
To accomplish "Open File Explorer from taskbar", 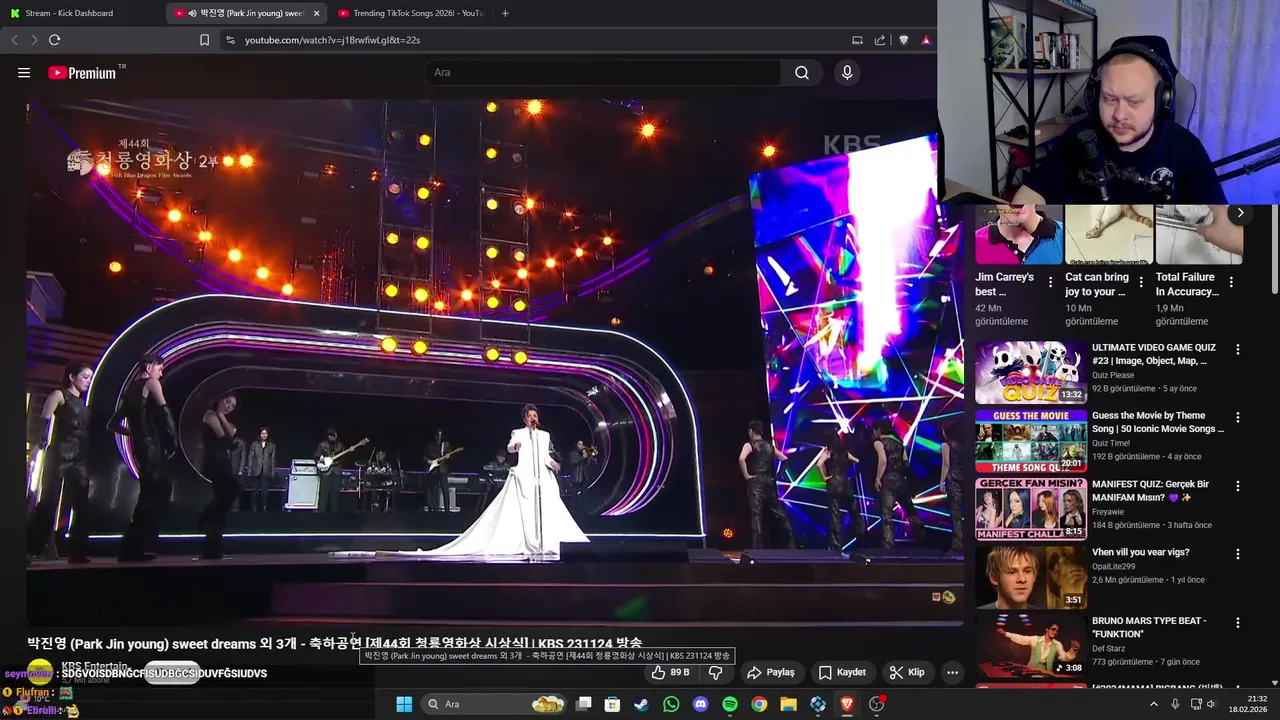I will tap(788, 704).
